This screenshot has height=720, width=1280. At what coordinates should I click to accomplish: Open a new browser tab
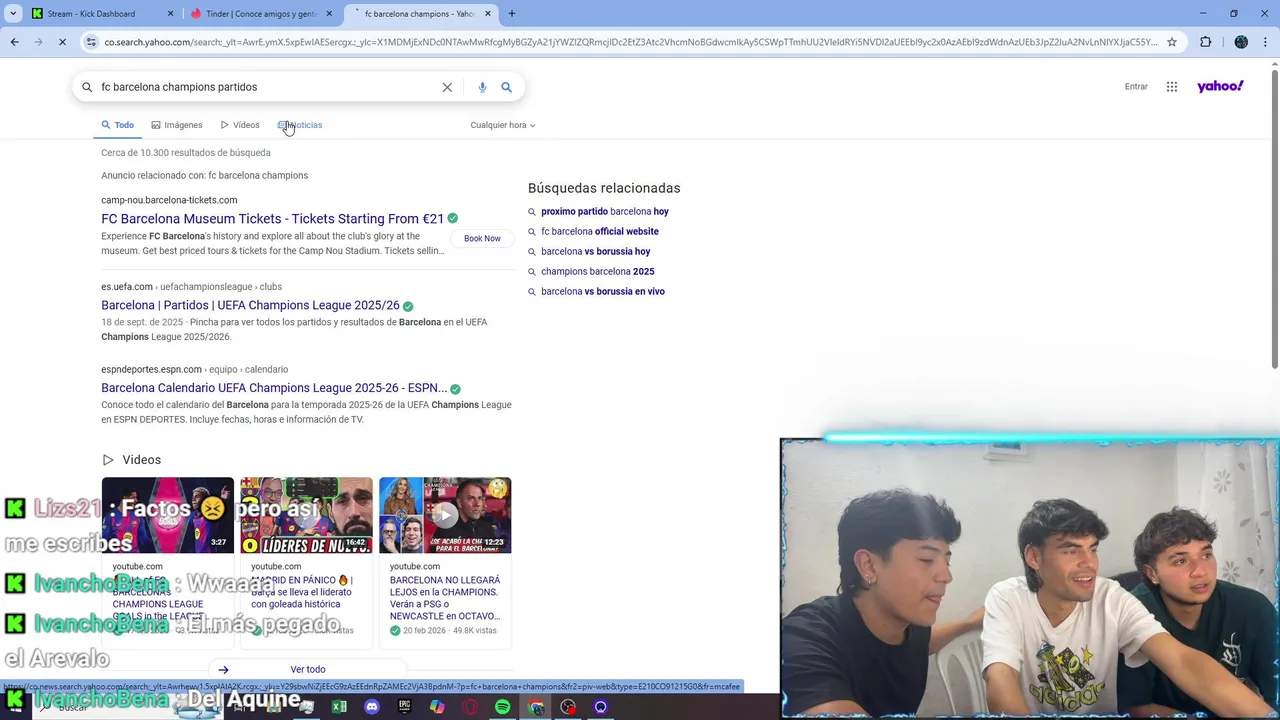(512, 14)
